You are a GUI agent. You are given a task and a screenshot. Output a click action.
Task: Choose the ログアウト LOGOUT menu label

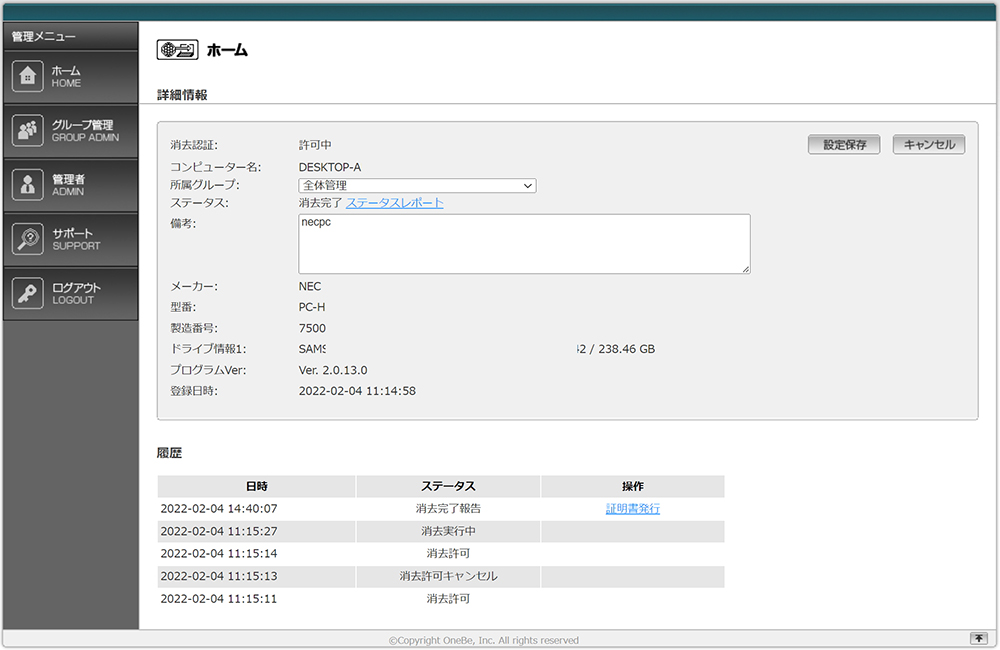76,293
